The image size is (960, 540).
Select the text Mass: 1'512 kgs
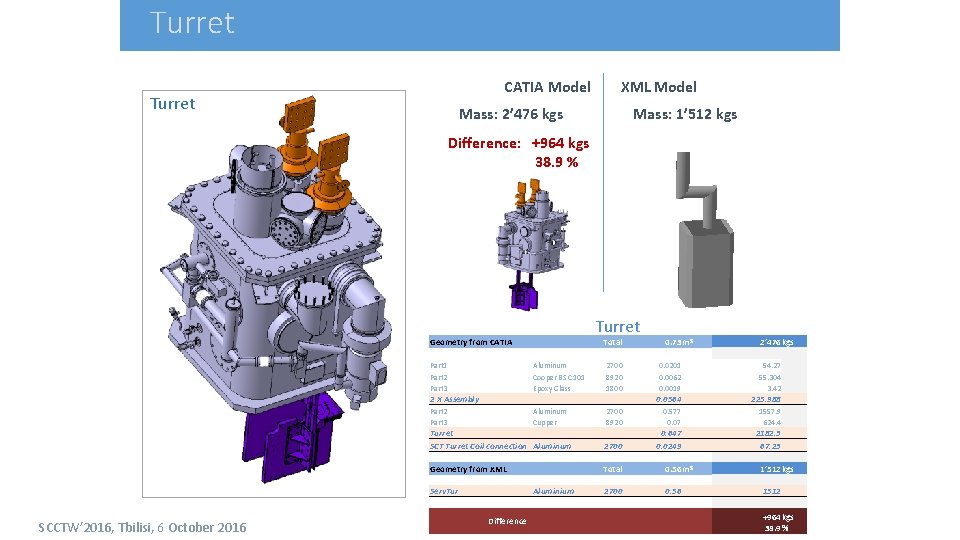[x=684, y=114]
